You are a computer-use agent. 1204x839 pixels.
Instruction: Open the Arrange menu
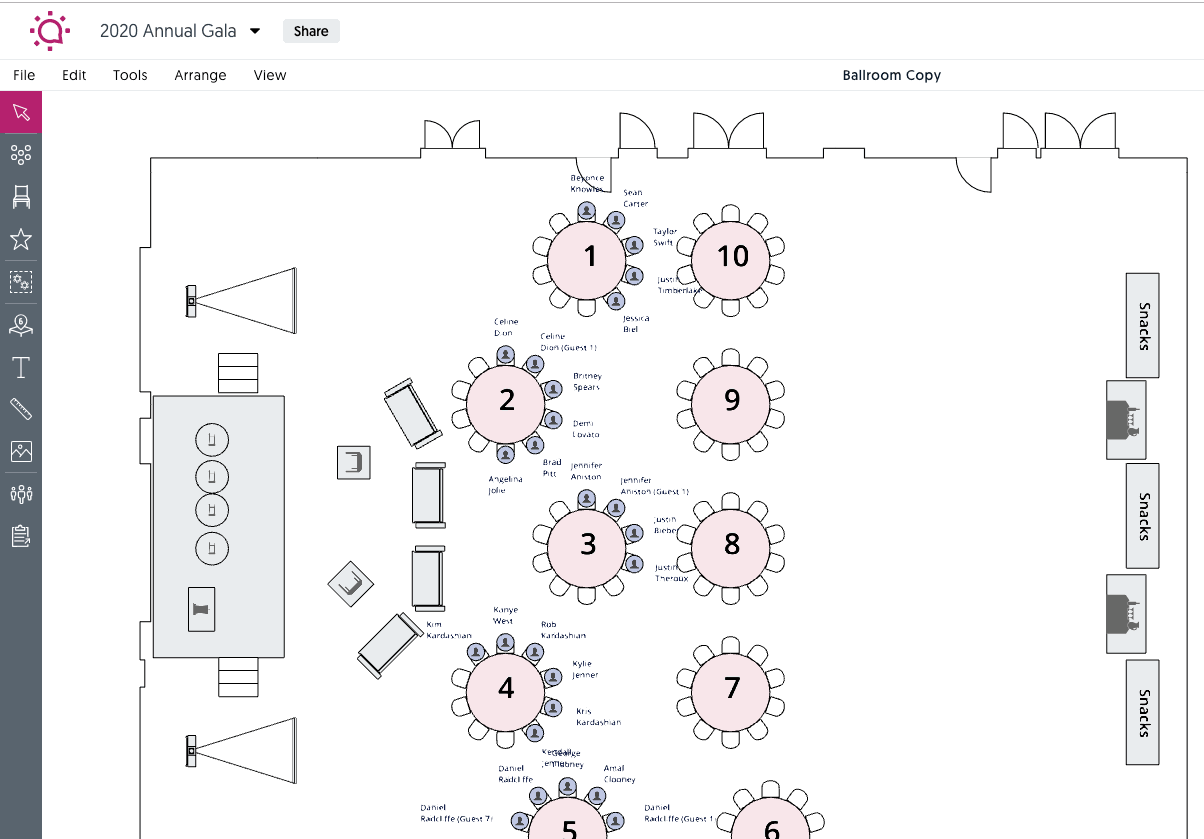click(x=200, y=75)
